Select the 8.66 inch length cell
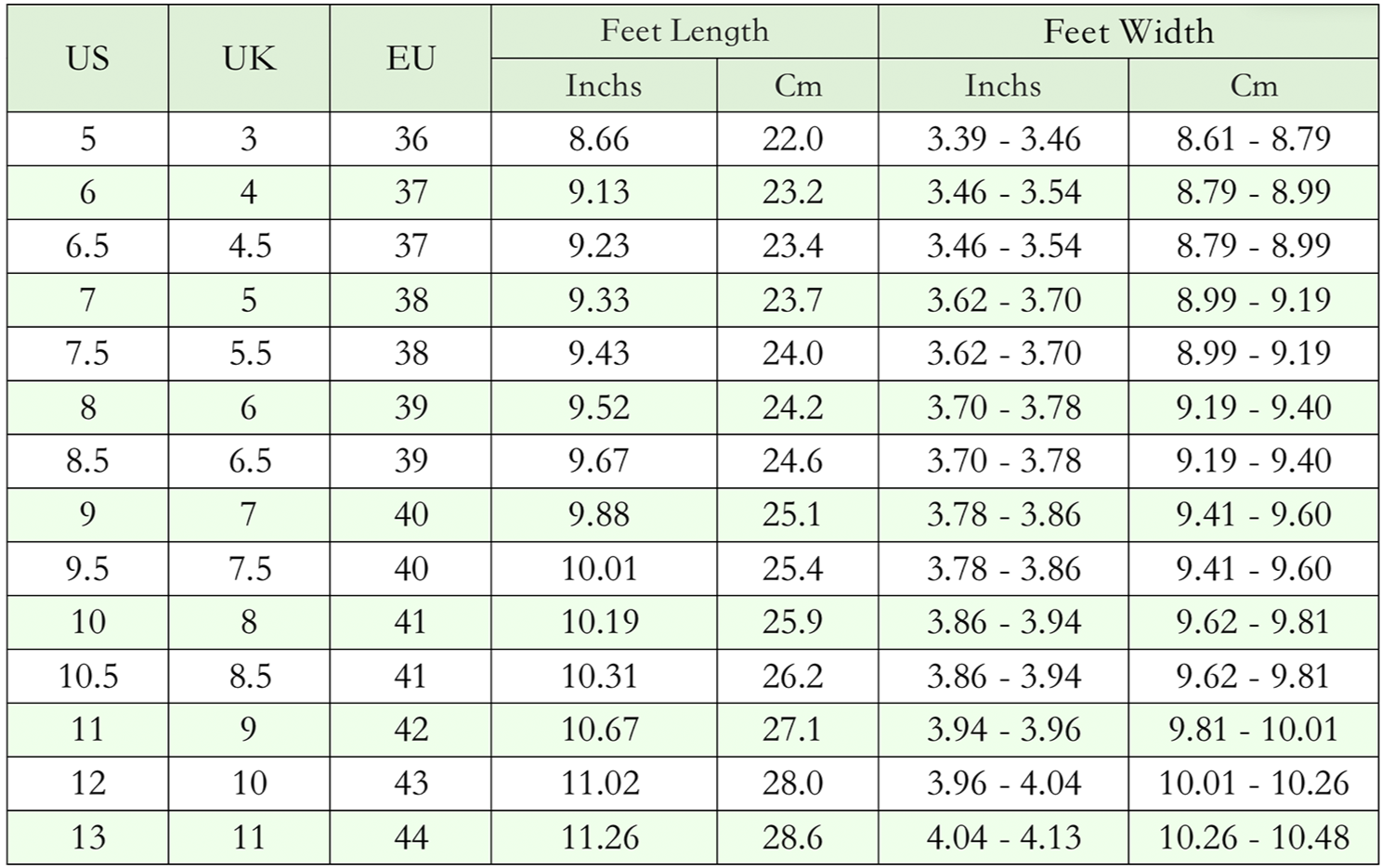Viewport: 1381px width, 868px height. pos(599,139)
